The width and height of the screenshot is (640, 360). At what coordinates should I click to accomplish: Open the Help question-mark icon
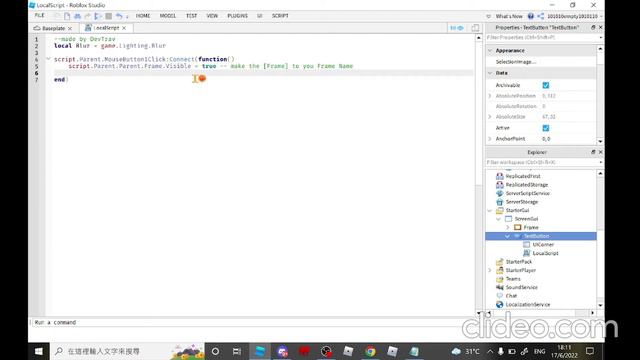(x=530, y=16)
